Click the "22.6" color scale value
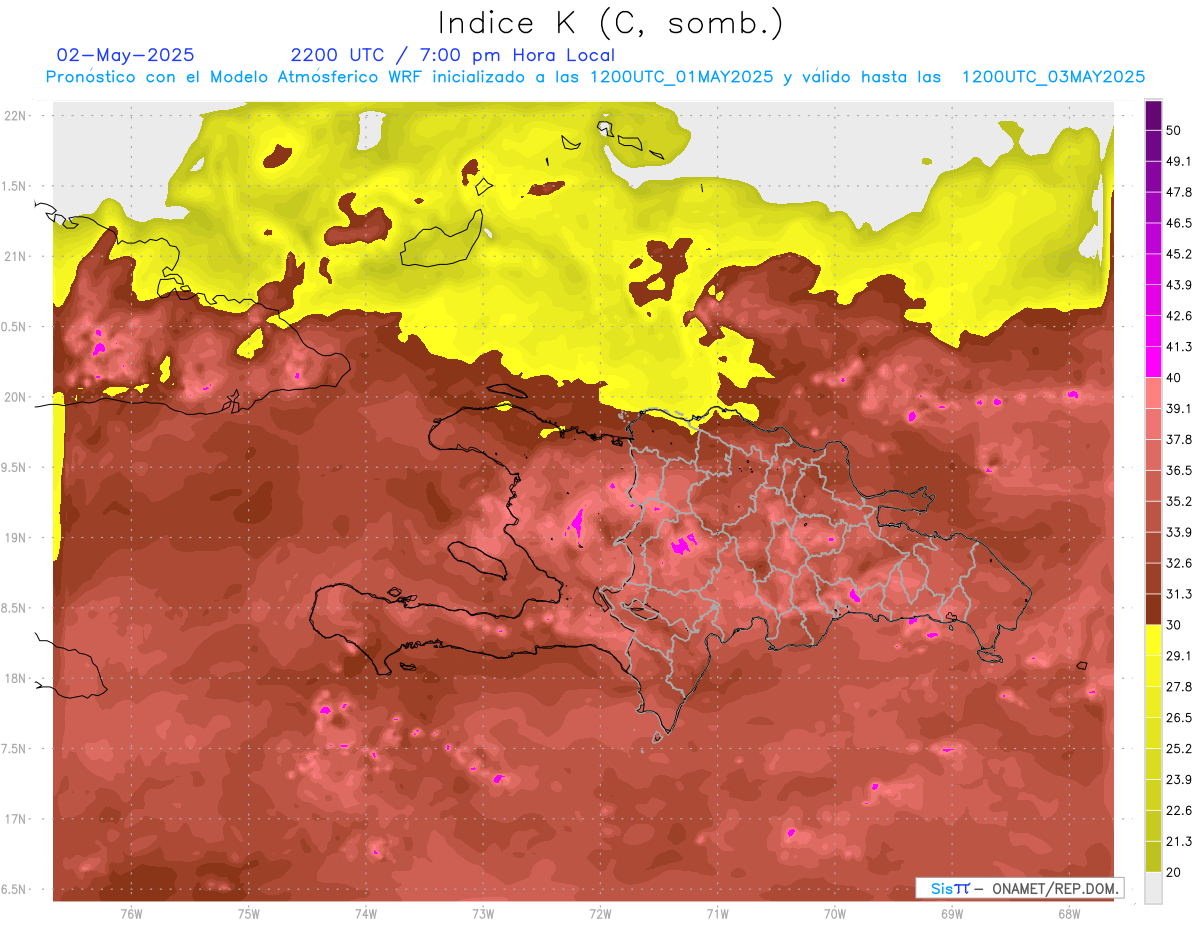 coord(1178,811)
